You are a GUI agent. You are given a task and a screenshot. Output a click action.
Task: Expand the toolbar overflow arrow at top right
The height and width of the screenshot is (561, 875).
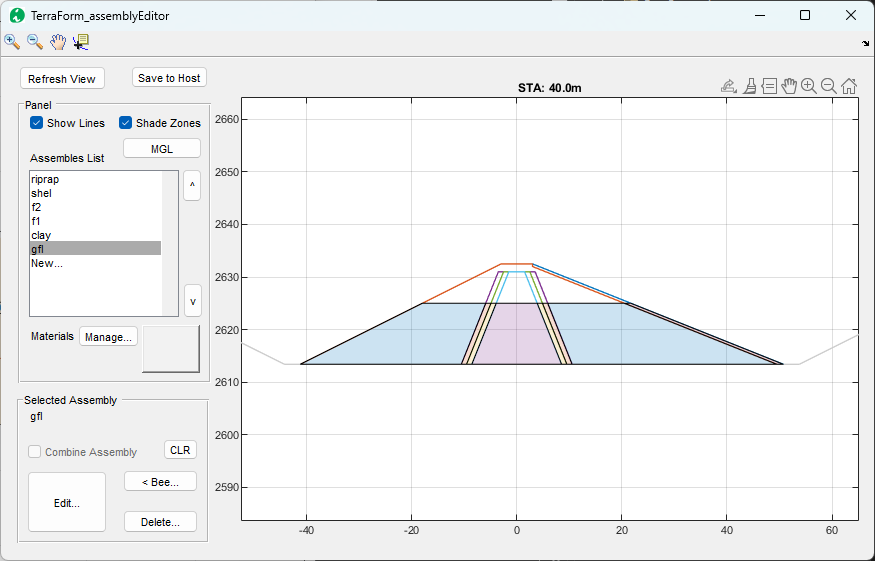tap(864, 43)
